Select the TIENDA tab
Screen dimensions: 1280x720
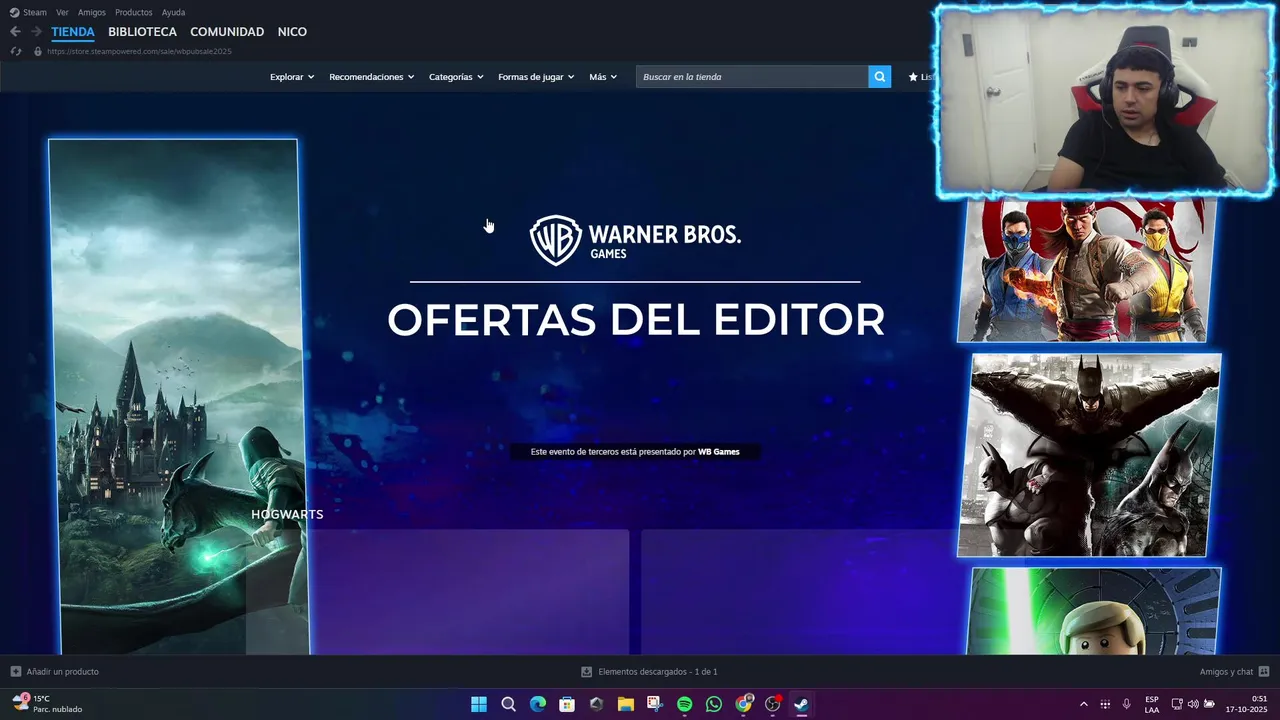73,32
